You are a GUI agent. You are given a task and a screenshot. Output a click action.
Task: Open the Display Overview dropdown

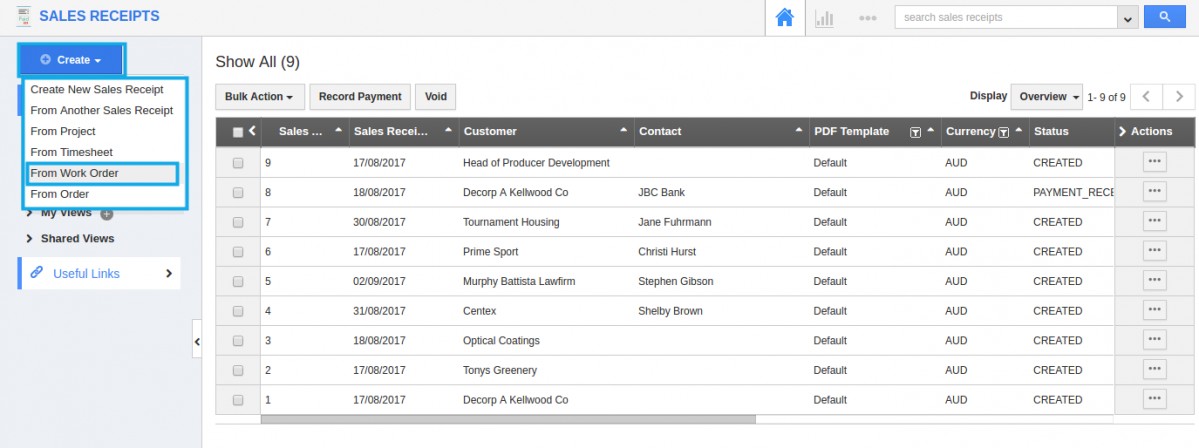(1046, 97)
